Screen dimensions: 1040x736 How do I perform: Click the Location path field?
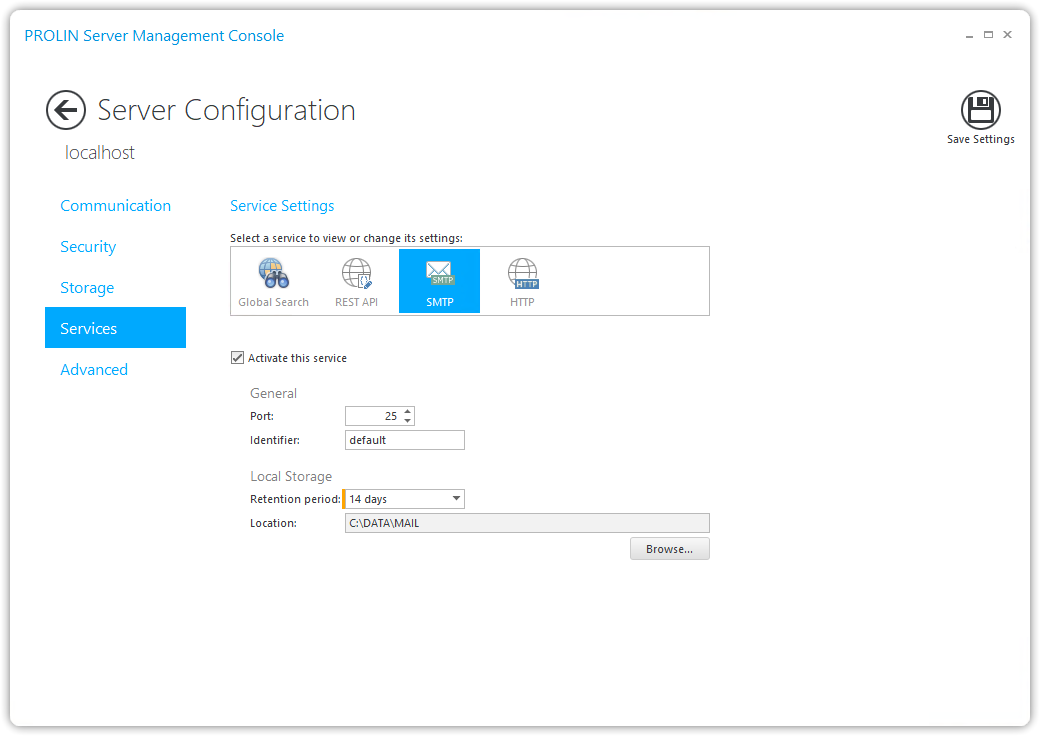[526, 523]
